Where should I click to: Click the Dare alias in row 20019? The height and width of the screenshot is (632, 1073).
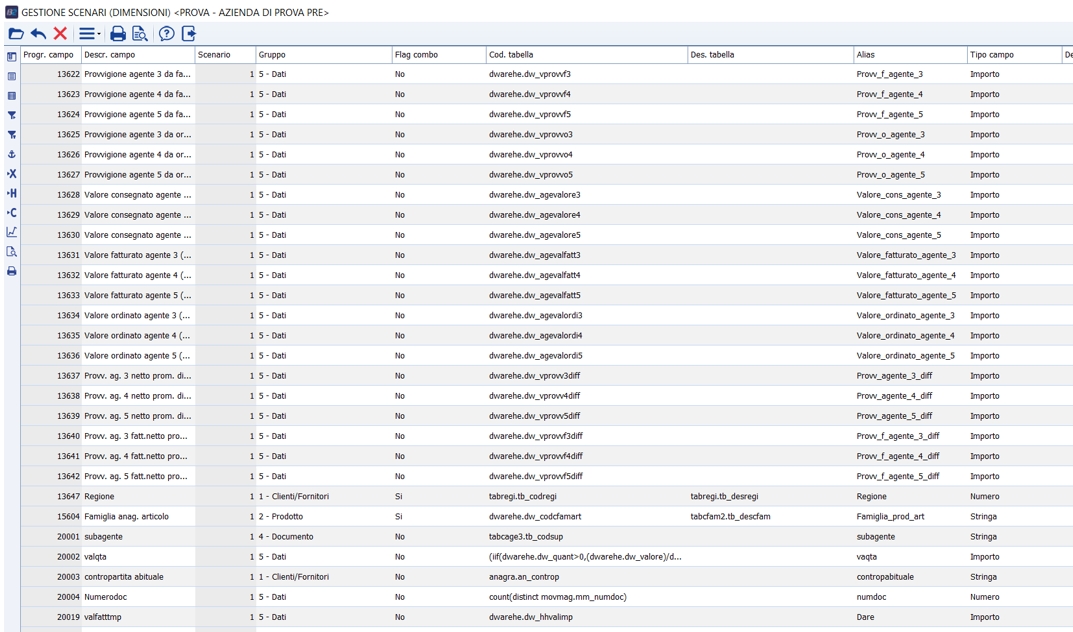tap(910, 617)
